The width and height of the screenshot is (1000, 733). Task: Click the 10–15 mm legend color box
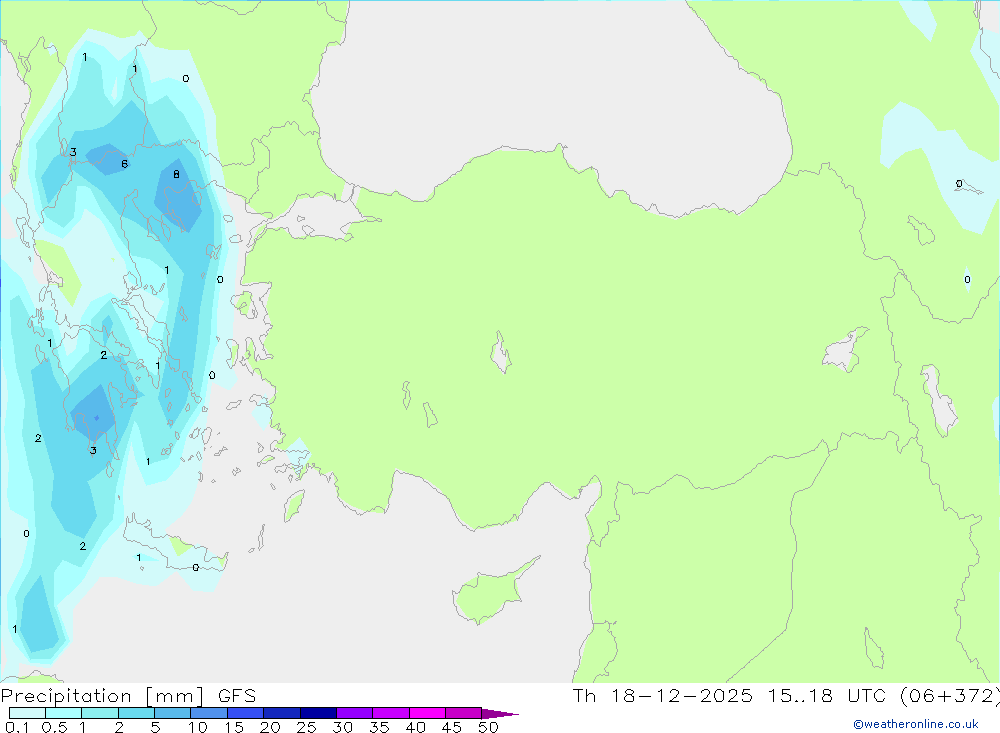click(209, 713)
